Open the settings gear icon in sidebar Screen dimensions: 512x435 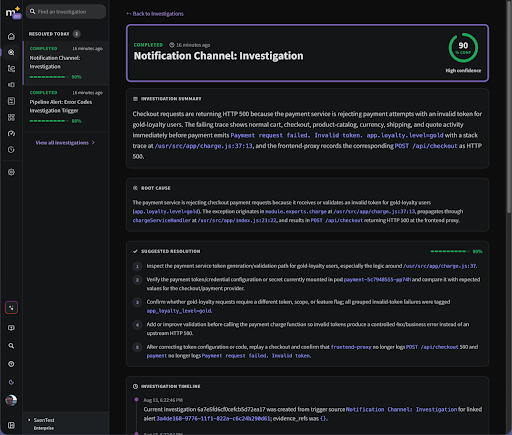[11, 172]
